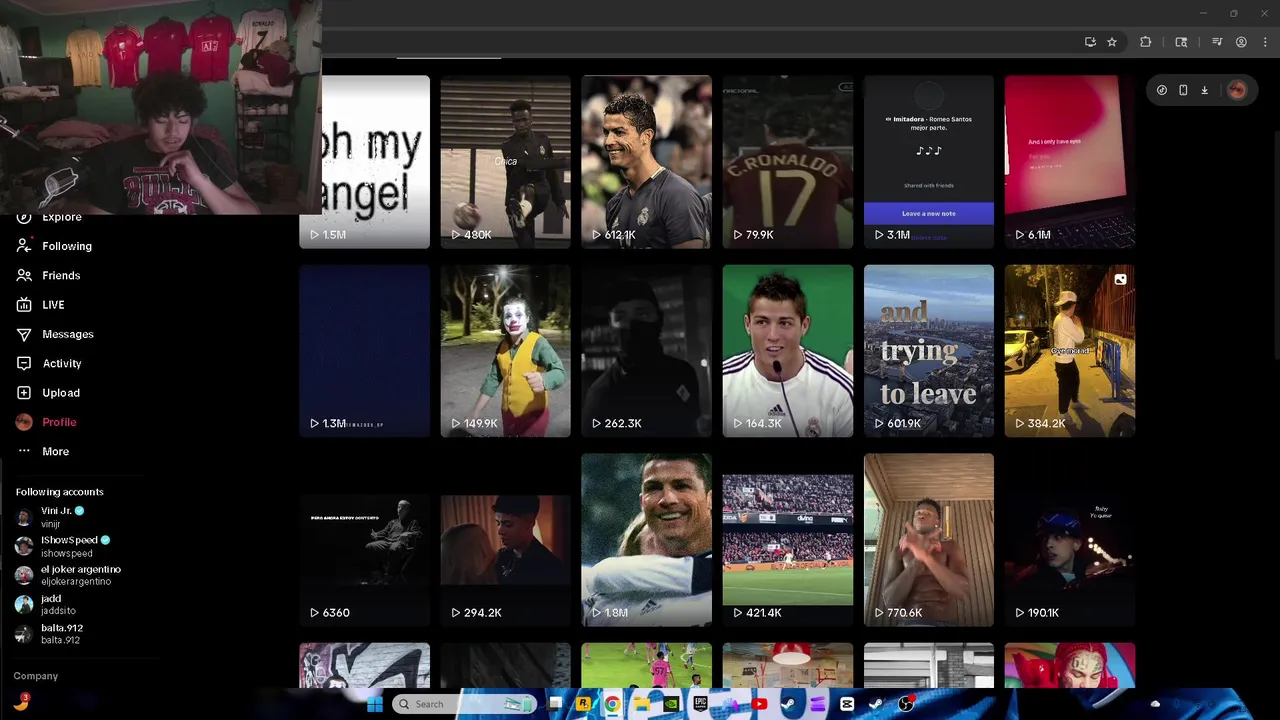Open Chrome extensions puzzle icon

pyautogui.click(x=1145, y=42)
